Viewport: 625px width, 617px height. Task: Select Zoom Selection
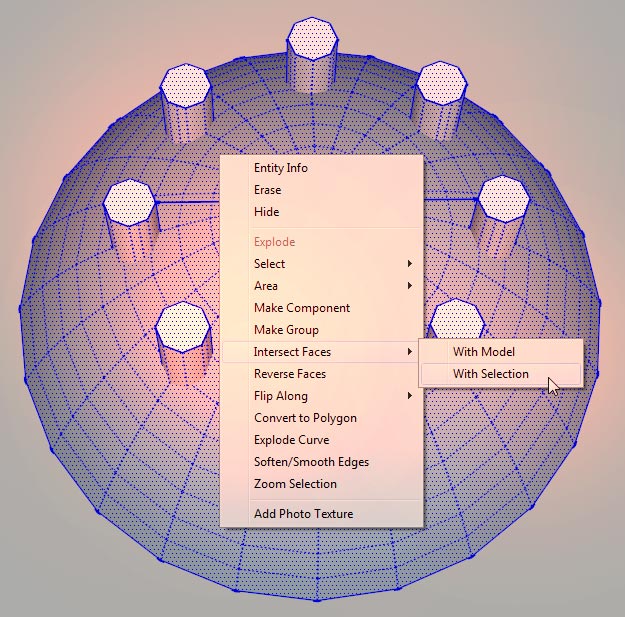coord(322,483)
